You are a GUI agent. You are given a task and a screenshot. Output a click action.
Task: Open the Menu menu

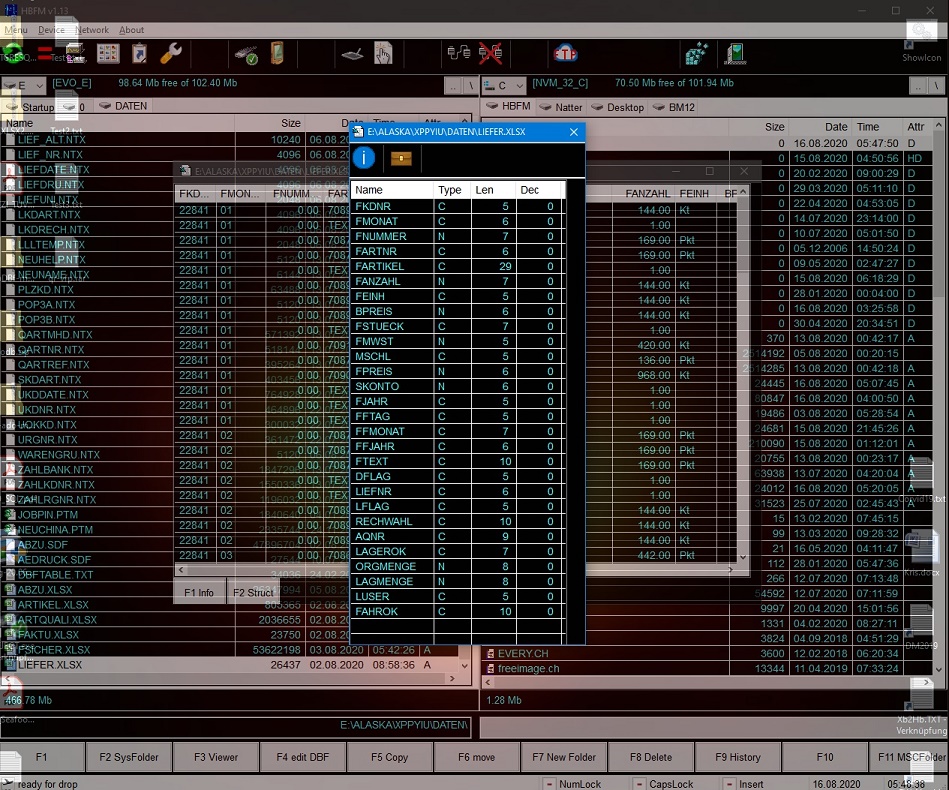(x=15, y=30)
